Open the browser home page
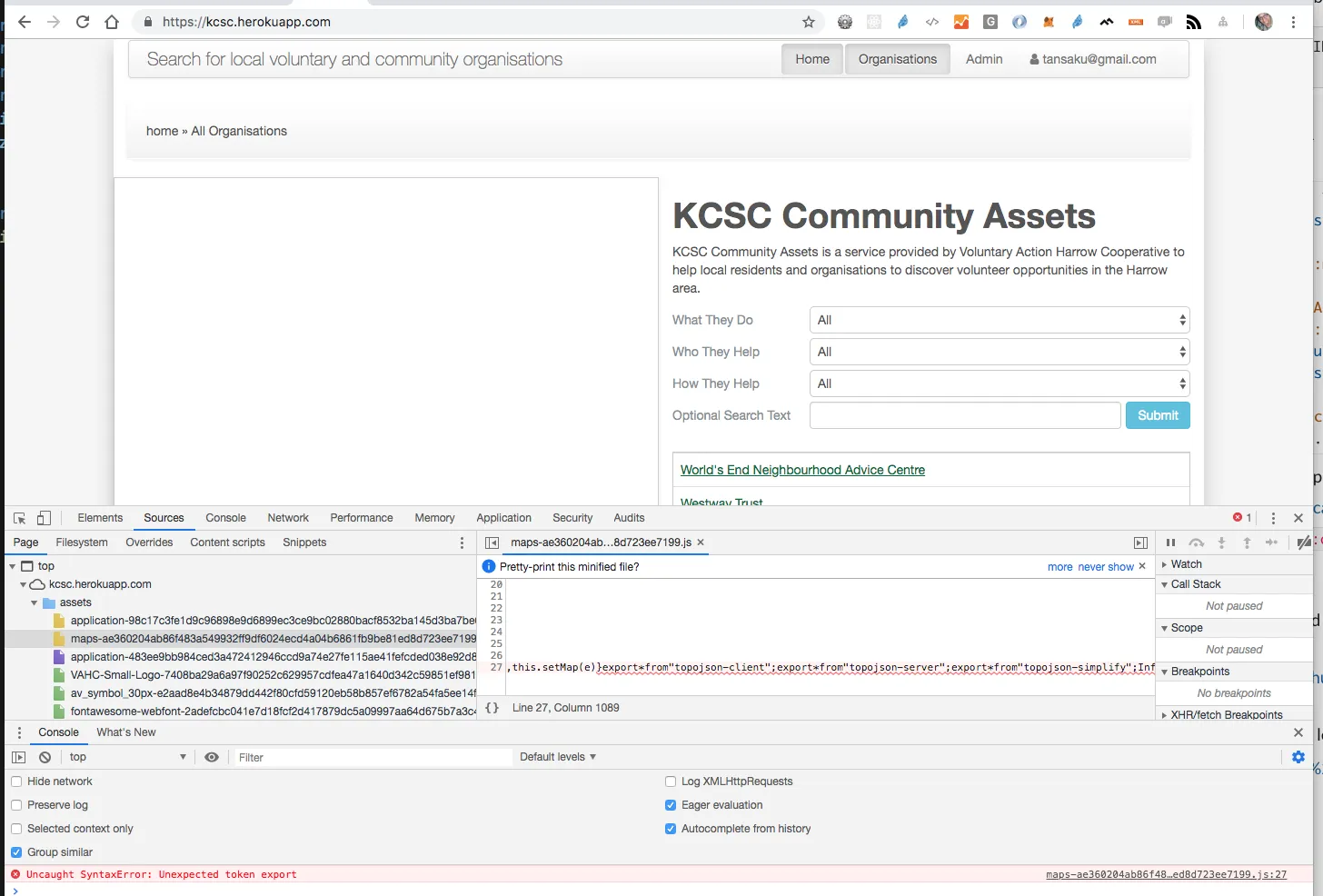 pos(112,22)
